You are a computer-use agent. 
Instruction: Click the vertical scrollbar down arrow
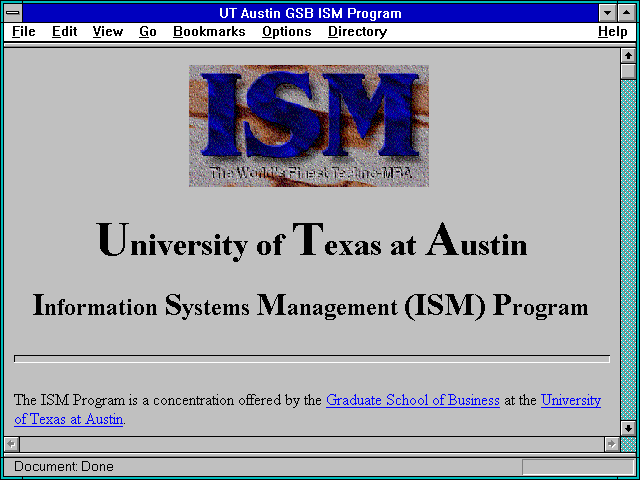click(x=628, y=428)
